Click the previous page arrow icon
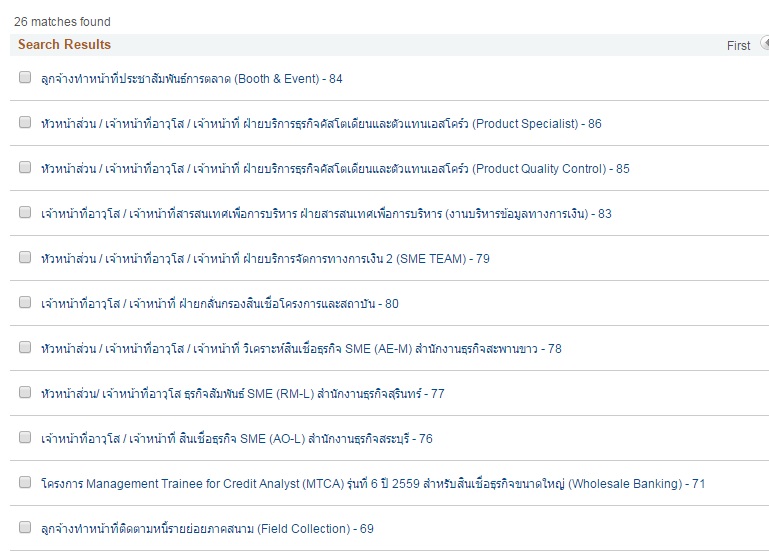769x551 pixels. [765, 43]
